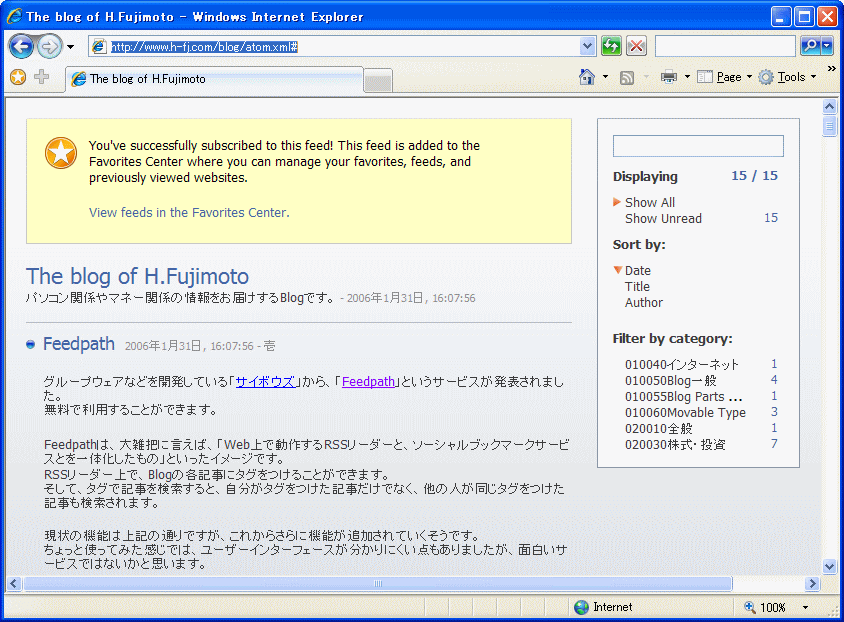Click the horizontal scrollbar right arrow
Screen dimensions: 844x622
point(812,583)
